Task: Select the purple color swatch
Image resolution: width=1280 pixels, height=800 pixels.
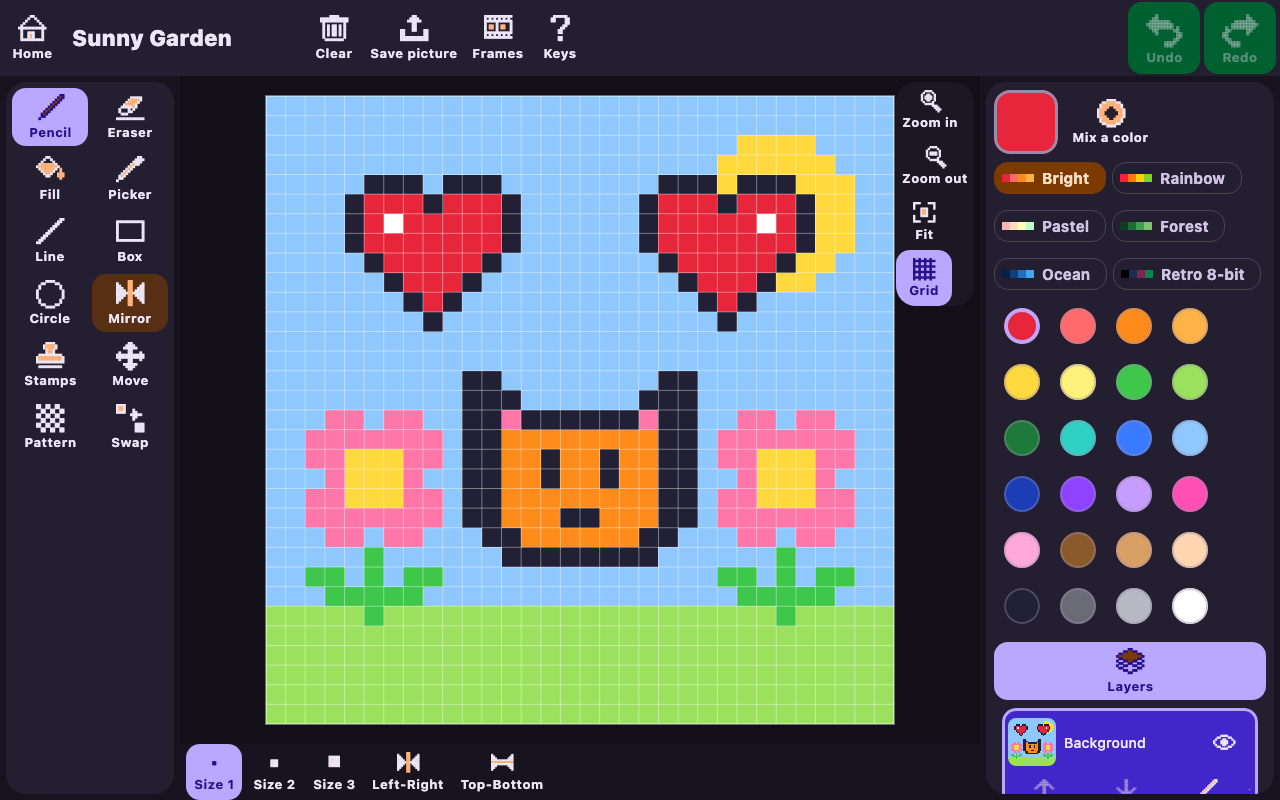Action: [x=1078, y=494]
